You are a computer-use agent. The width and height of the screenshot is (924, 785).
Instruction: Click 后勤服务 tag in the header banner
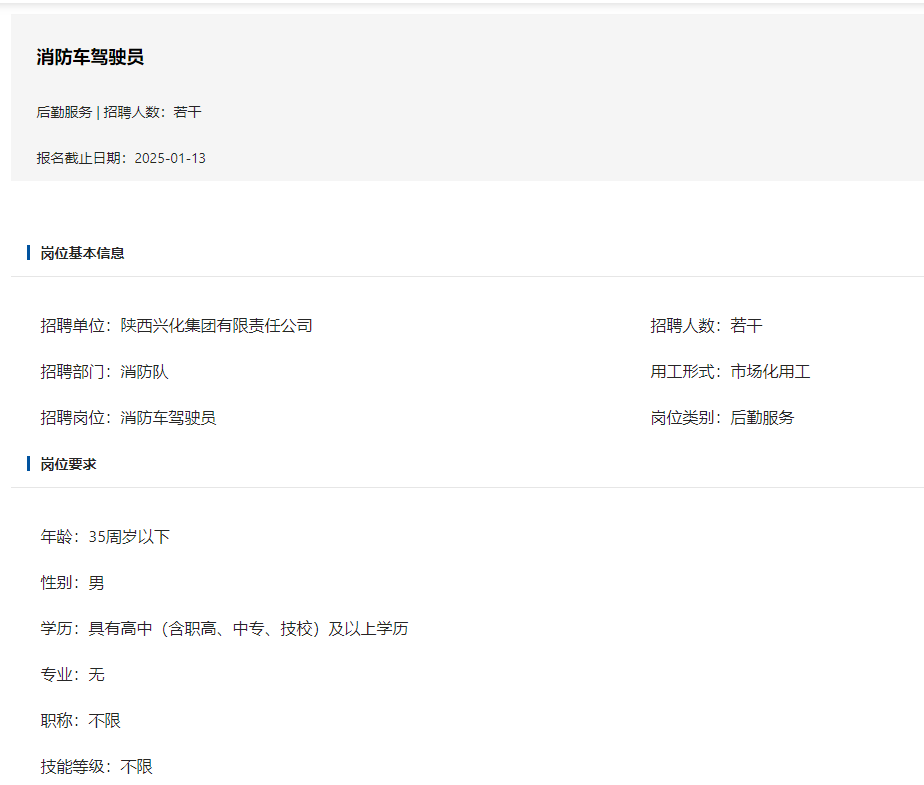pyautogui.click(x=64, y=112)
